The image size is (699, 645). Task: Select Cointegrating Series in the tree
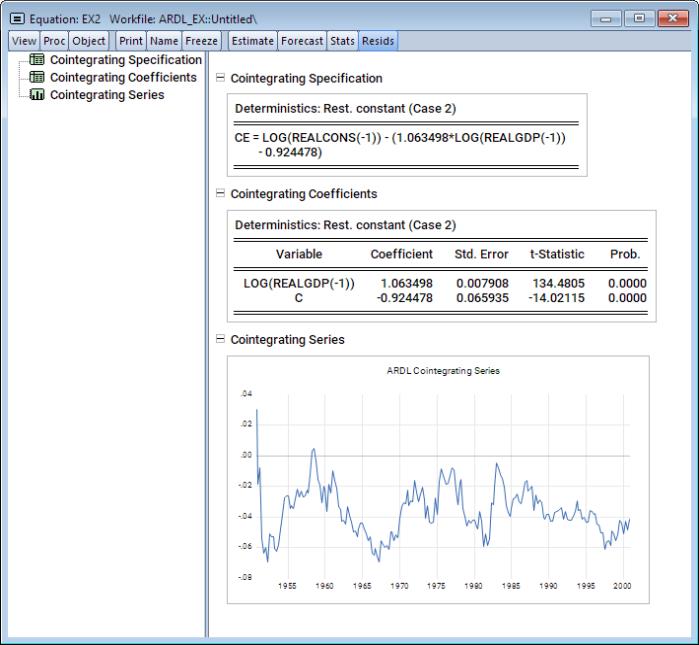point(107,95)
